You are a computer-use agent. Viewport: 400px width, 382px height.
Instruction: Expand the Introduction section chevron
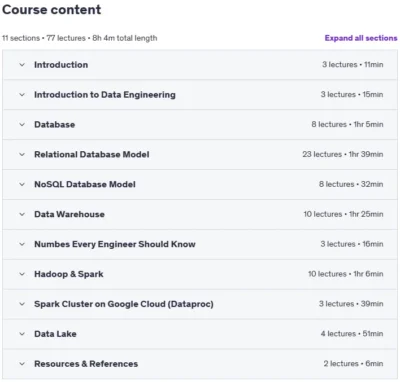click(22, 65)
